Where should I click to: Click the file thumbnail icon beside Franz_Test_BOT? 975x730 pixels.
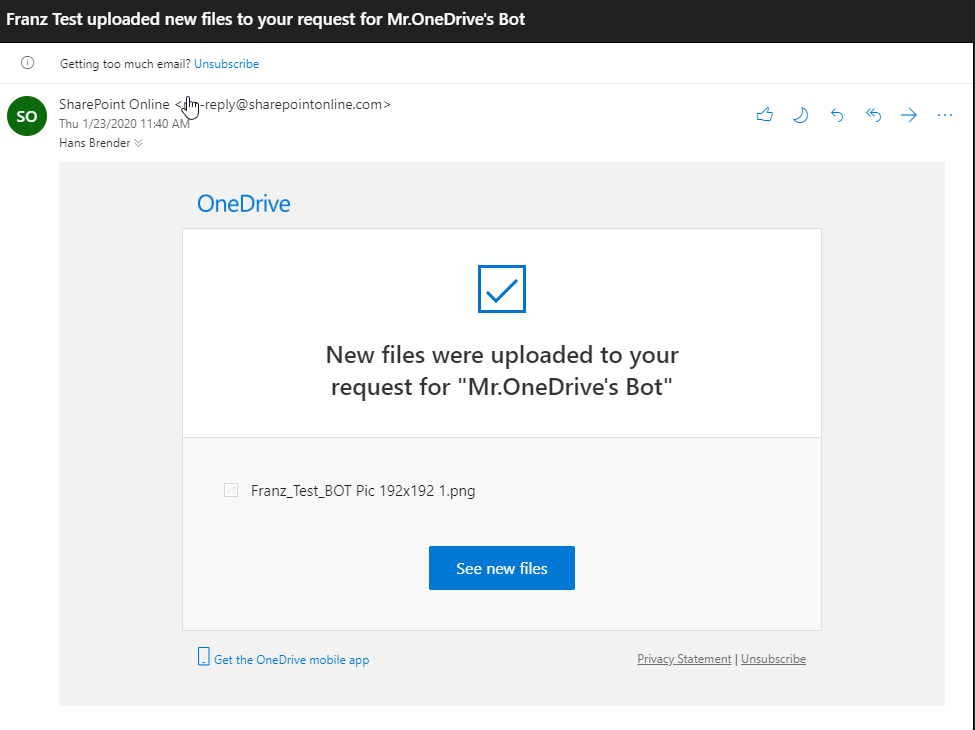231,490
